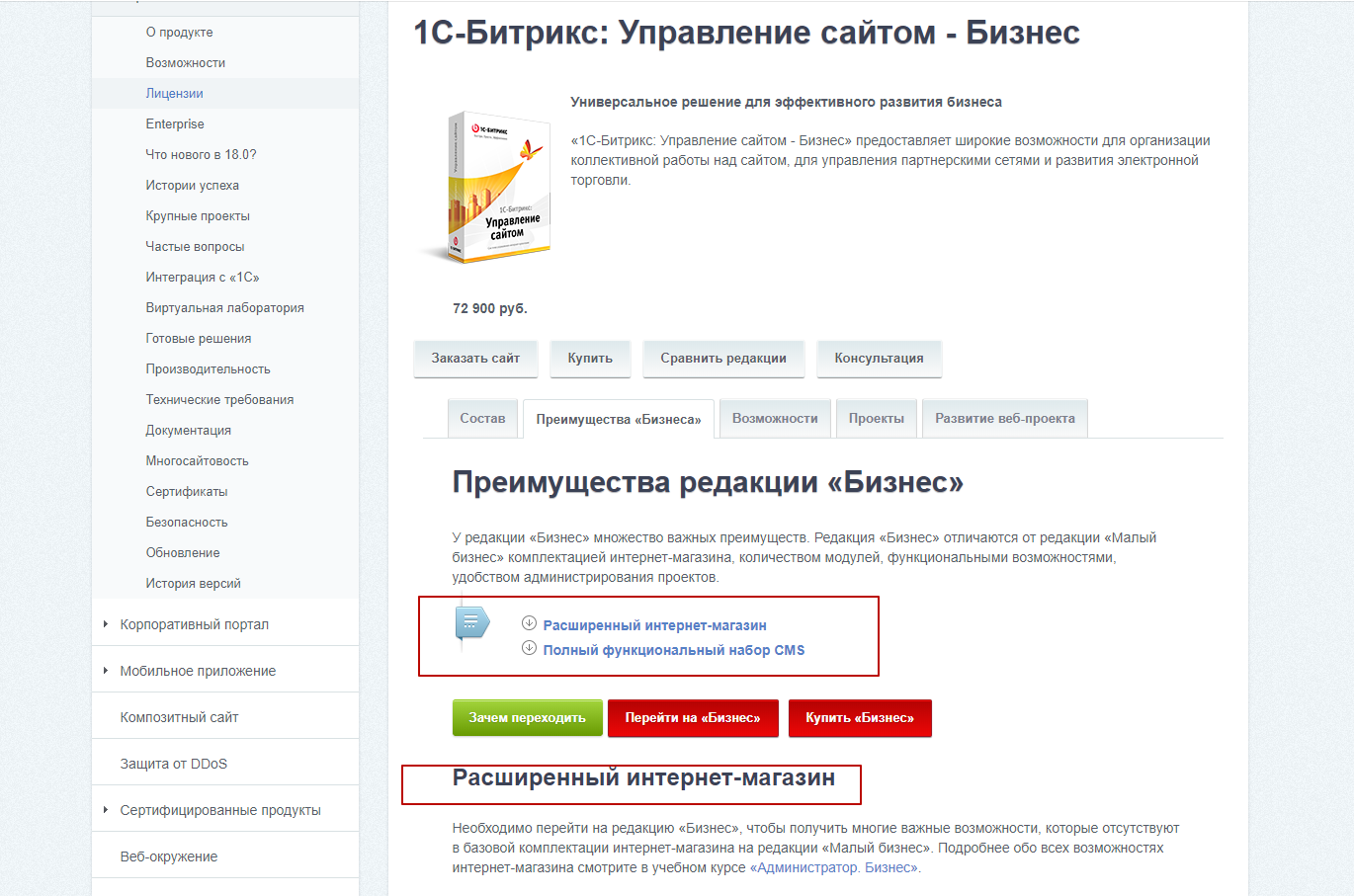Open Многосайтовость in sidebar
The height and width of the screenshot is (896, 1354).
197,460
